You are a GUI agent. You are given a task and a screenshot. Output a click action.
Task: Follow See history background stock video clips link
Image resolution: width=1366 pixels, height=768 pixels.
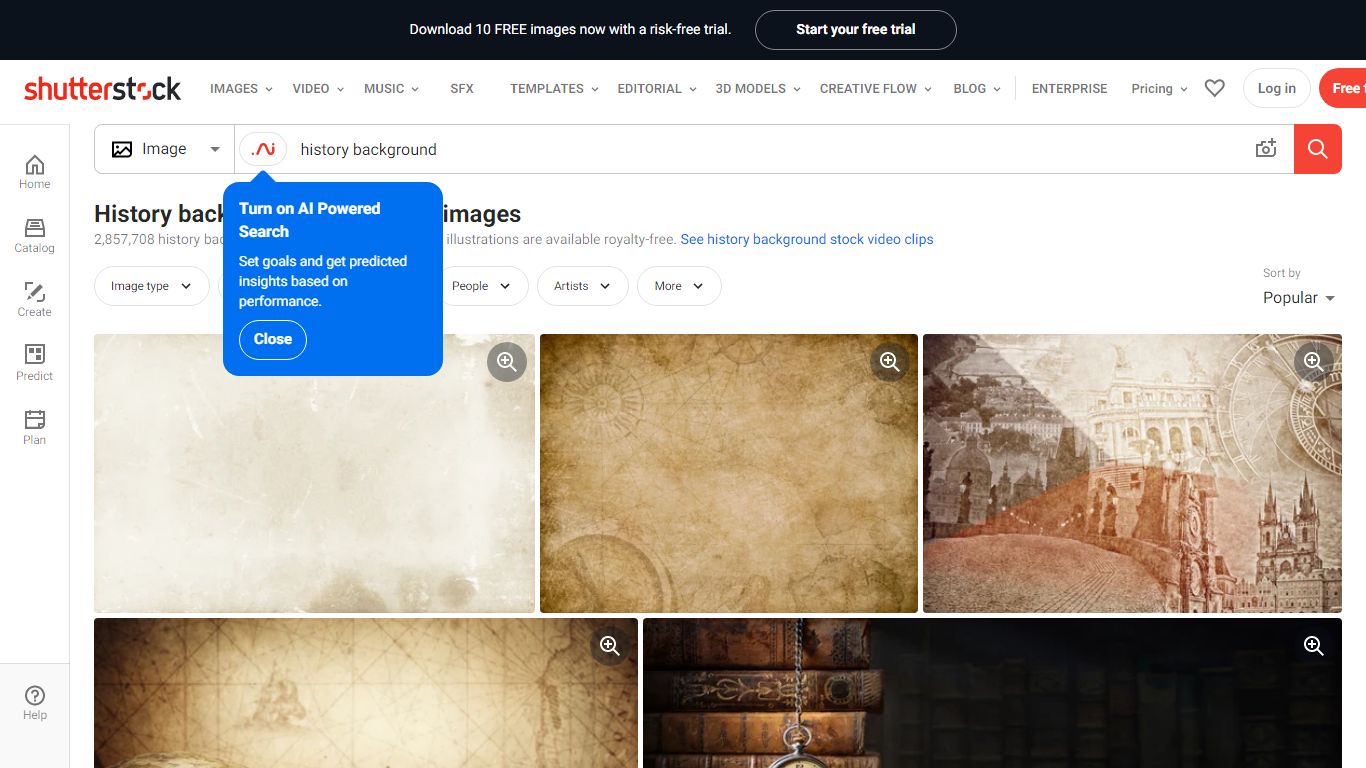[x=807, y=240]
